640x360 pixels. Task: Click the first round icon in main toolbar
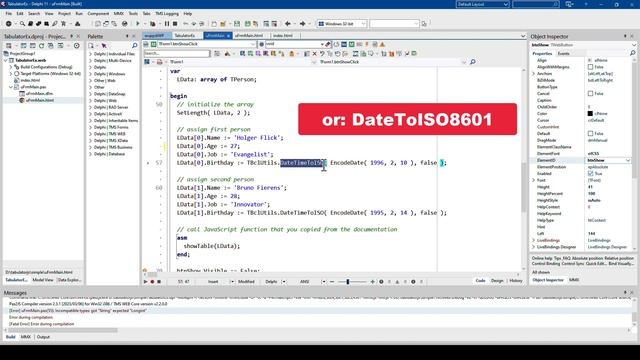pos(9,24)
